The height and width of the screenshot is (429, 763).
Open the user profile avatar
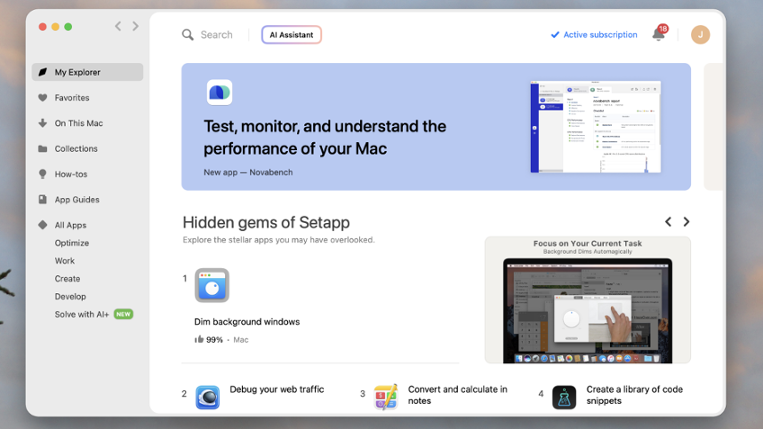click(x=700, y=35)
